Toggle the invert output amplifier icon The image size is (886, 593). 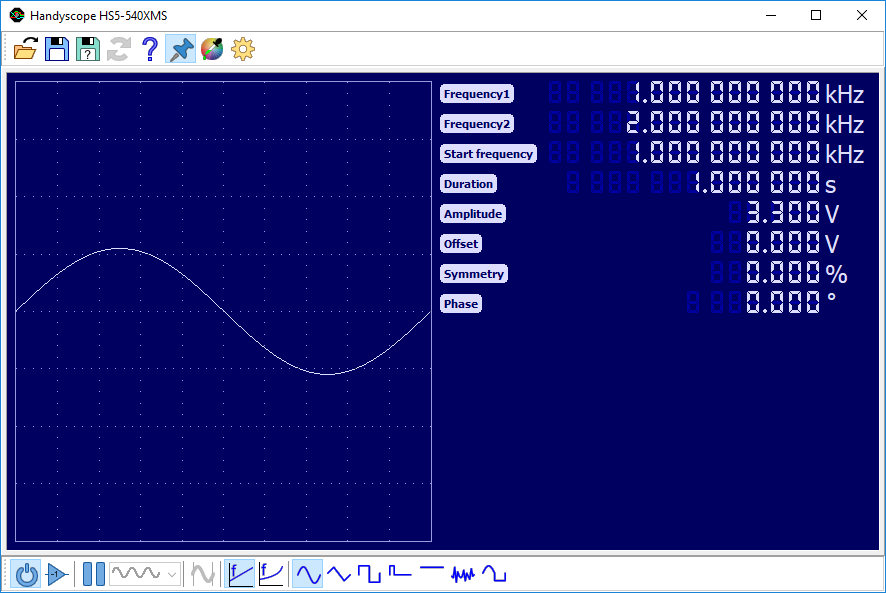(x=58, y=574)
